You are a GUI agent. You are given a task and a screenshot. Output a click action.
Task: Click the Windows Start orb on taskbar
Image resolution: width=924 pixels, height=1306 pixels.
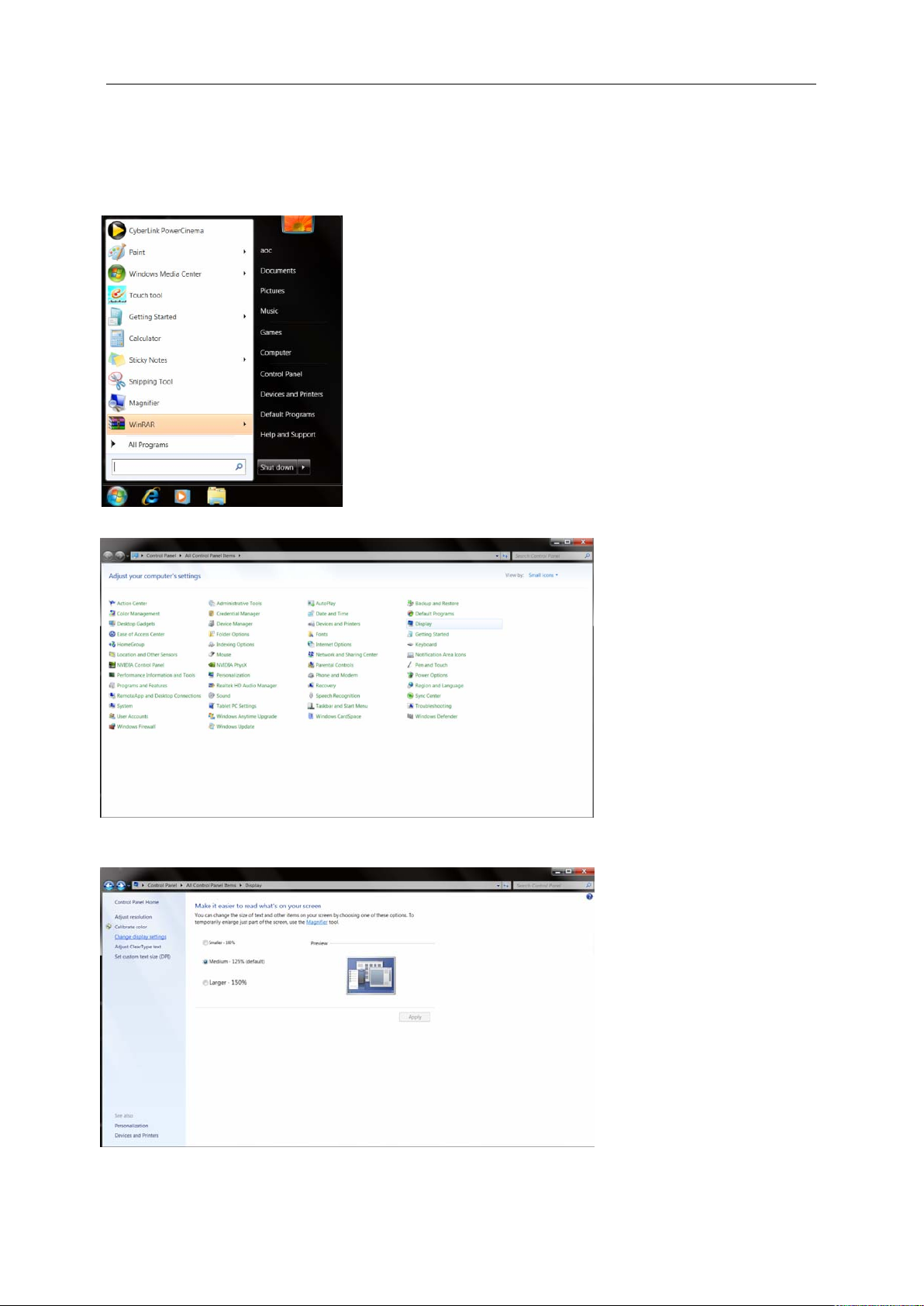click(117, 496)
